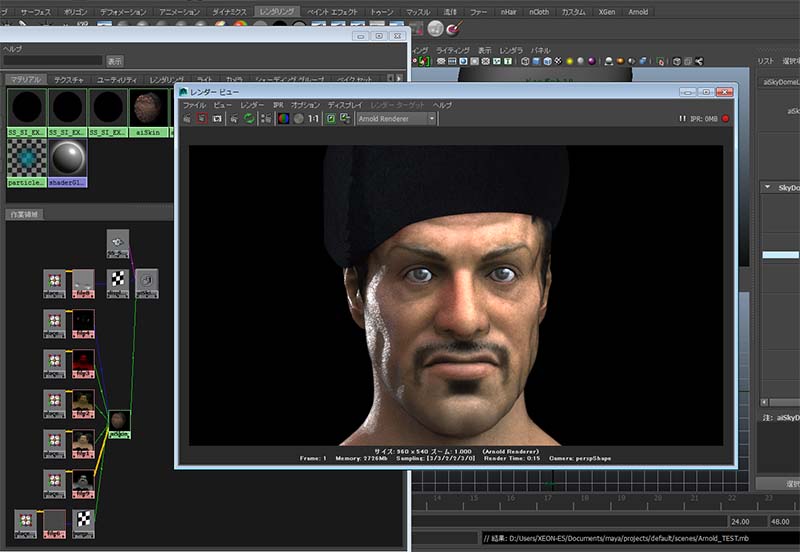800x552 pixels.
Task: Select the top bump node in work area
Action: pos(118,243)
